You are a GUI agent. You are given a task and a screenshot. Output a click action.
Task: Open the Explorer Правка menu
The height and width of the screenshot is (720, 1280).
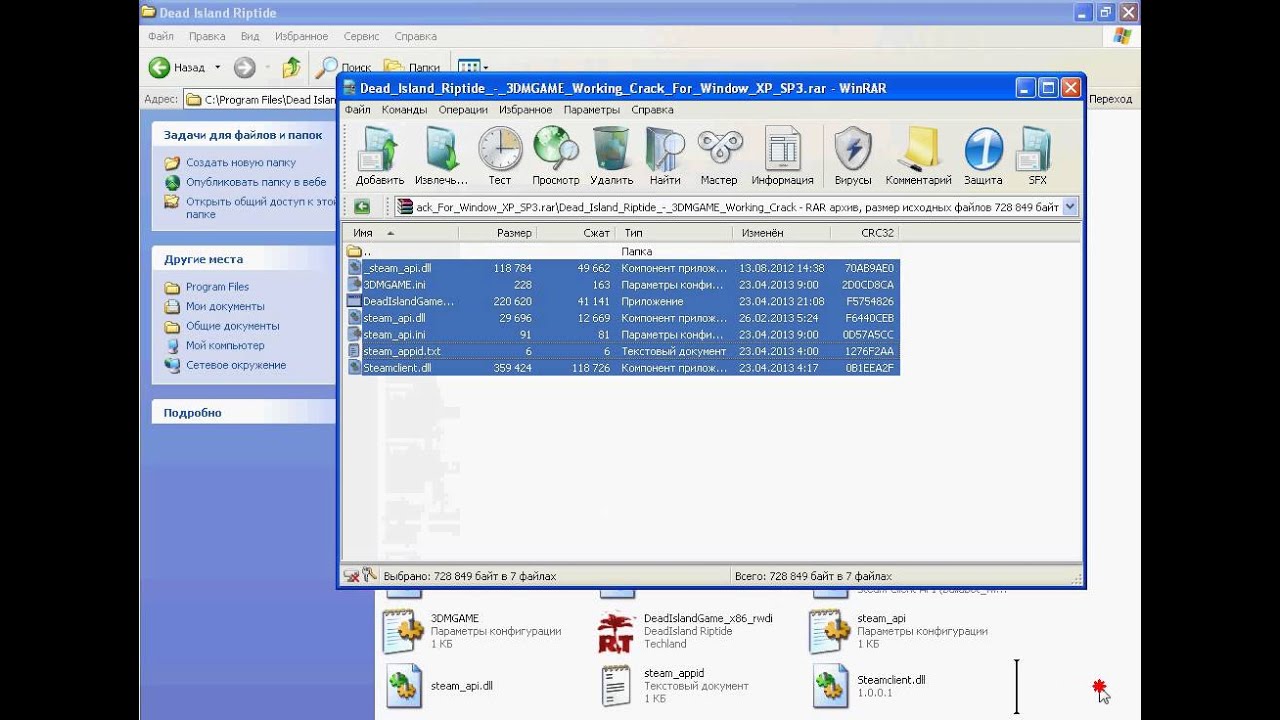coord(207,36)
